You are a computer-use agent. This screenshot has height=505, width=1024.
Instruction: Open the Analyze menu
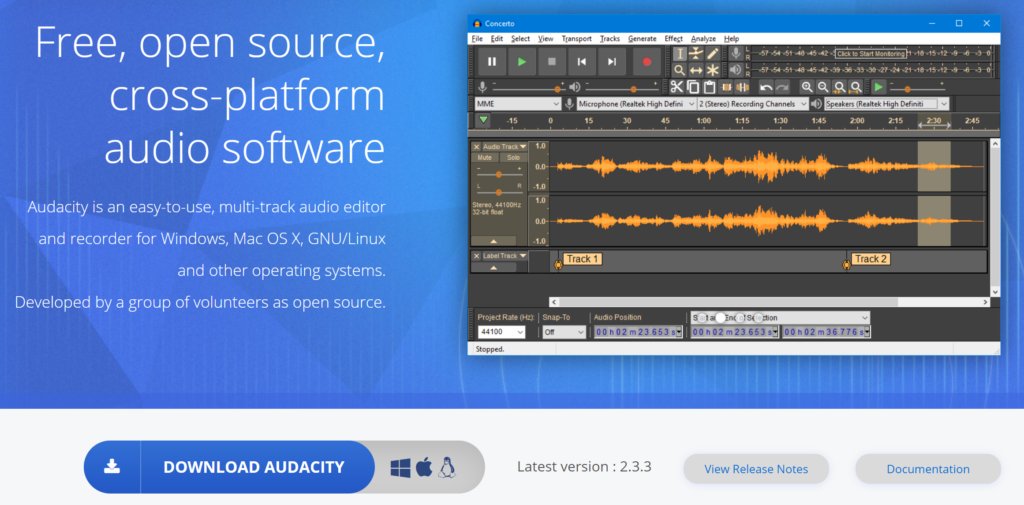pyautogui.click(x=703, y=39)
